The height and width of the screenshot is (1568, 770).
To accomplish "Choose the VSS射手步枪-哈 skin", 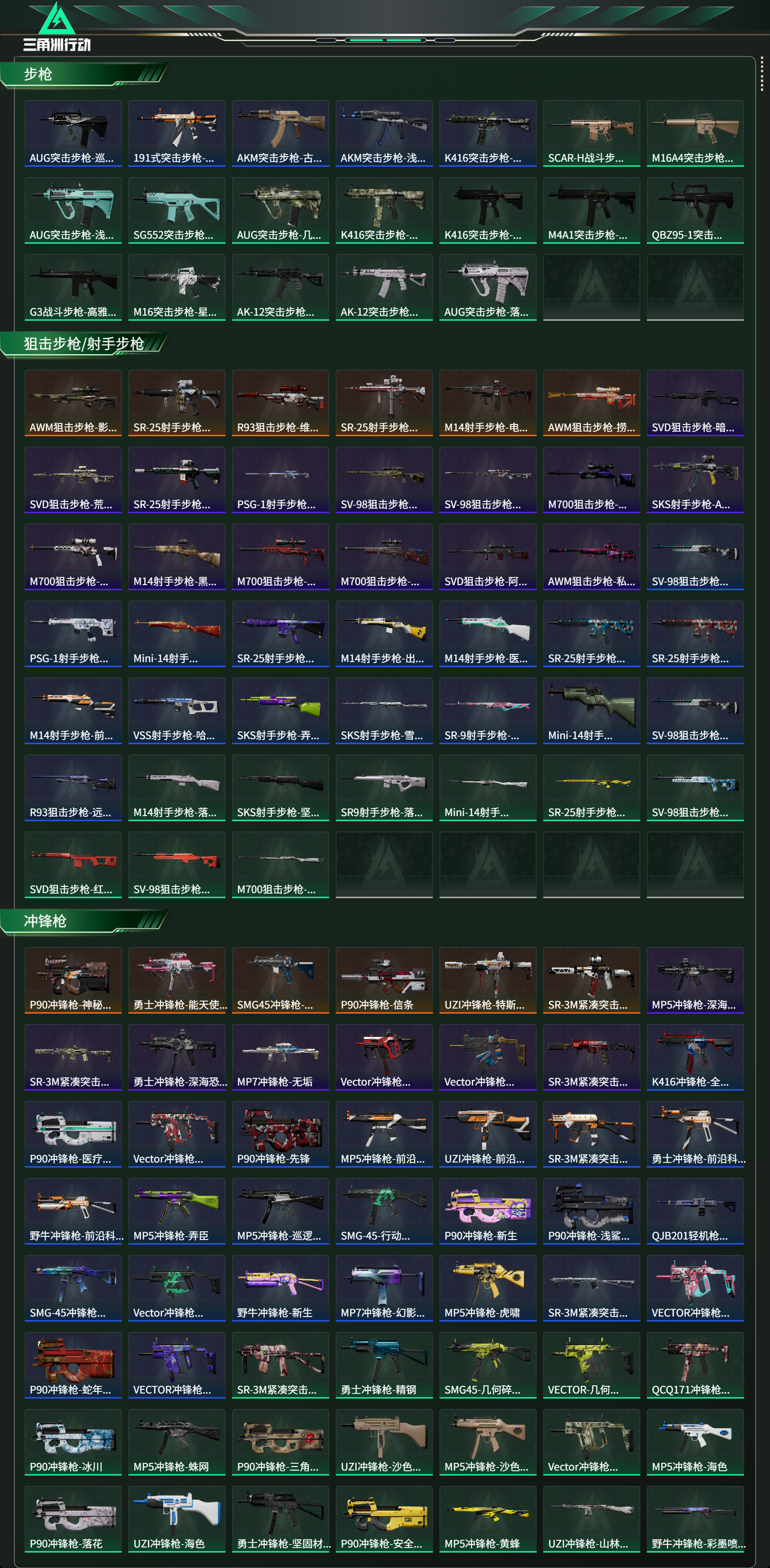I will point(177,711).
